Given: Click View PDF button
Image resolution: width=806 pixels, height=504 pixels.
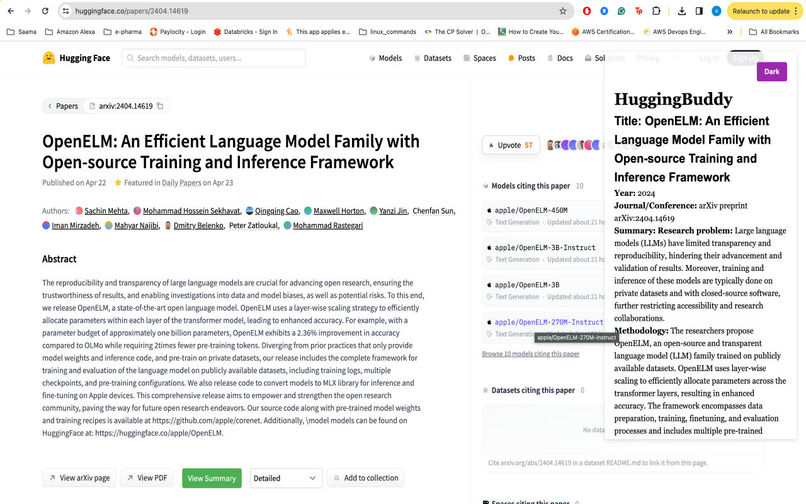Looking at the screenshot, I should pyautogui.click(x=146, y=478).
